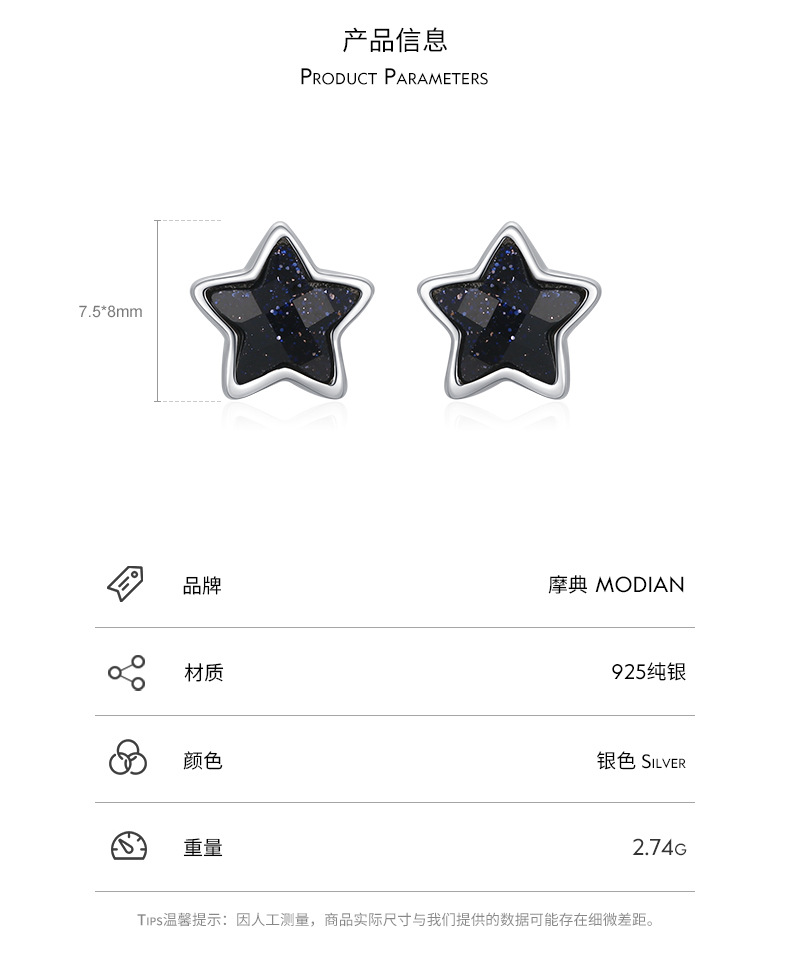Viewport: 790px width, 975px height.
Task: Click the Product Parameters subtitle
Action: coord(394,77)
